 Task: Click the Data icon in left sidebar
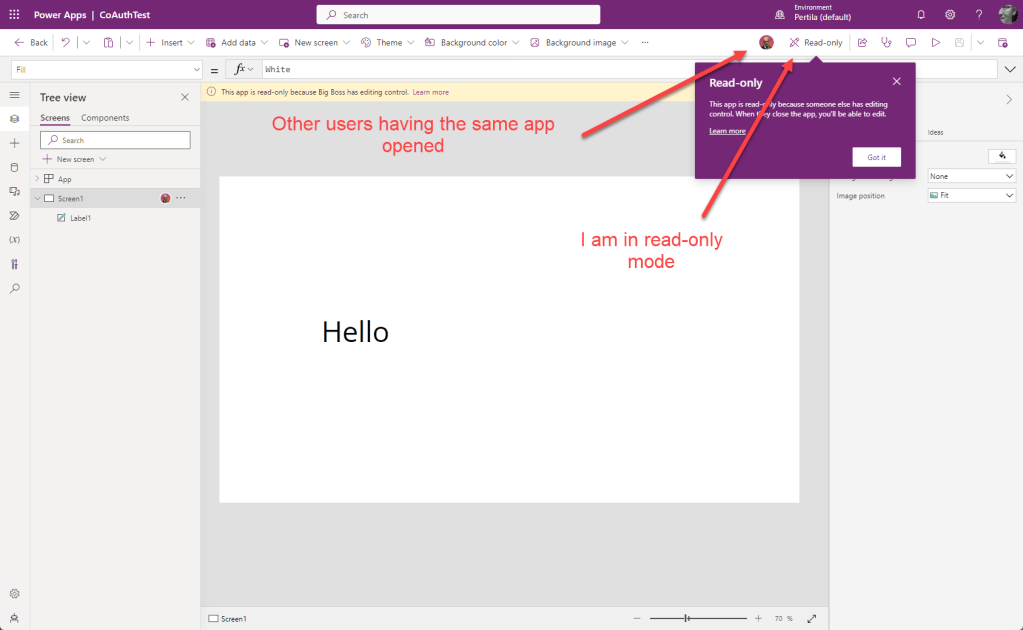pos(14,167)
